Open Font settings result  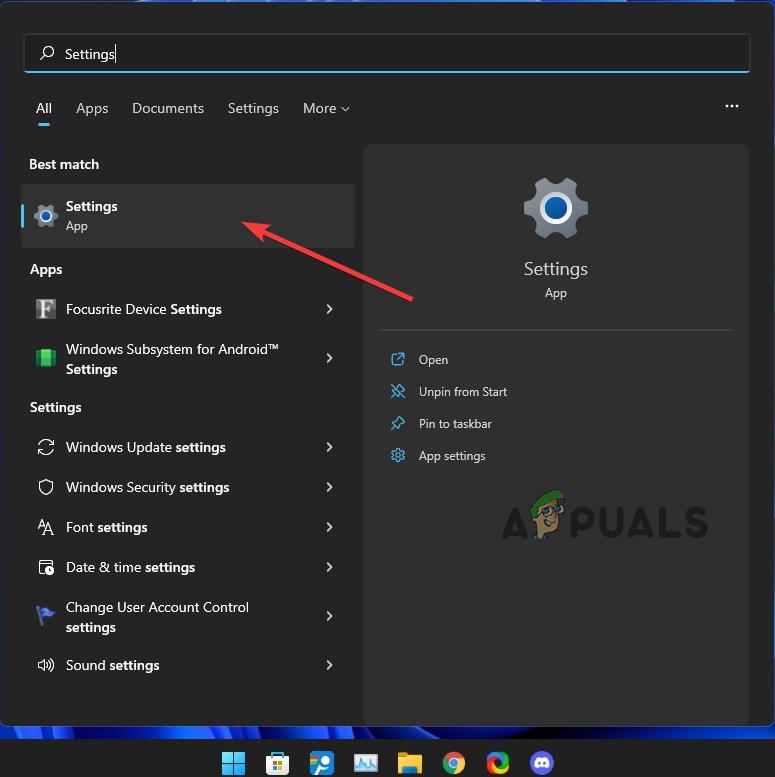click(x=188, y=527)
